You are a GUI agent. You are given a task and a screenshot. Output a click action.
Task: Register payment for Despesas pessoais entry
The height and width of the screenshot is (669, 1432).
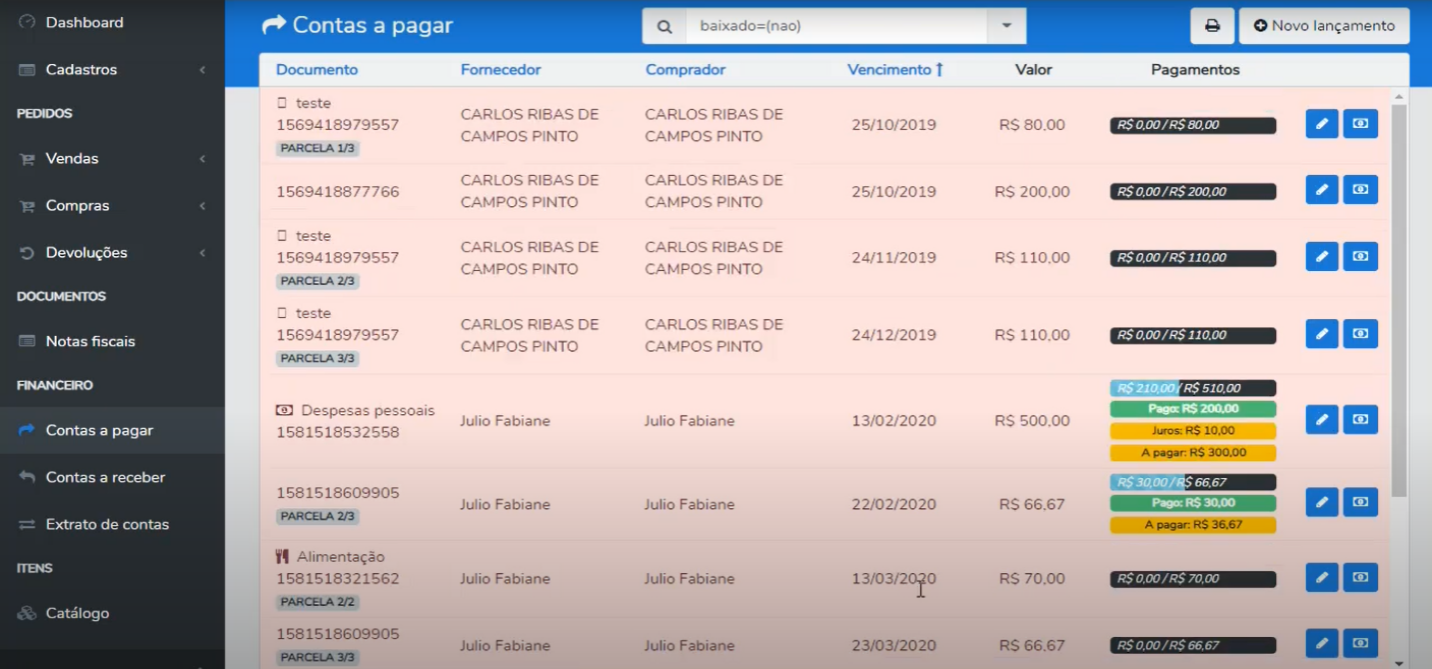click(1360, 420)
